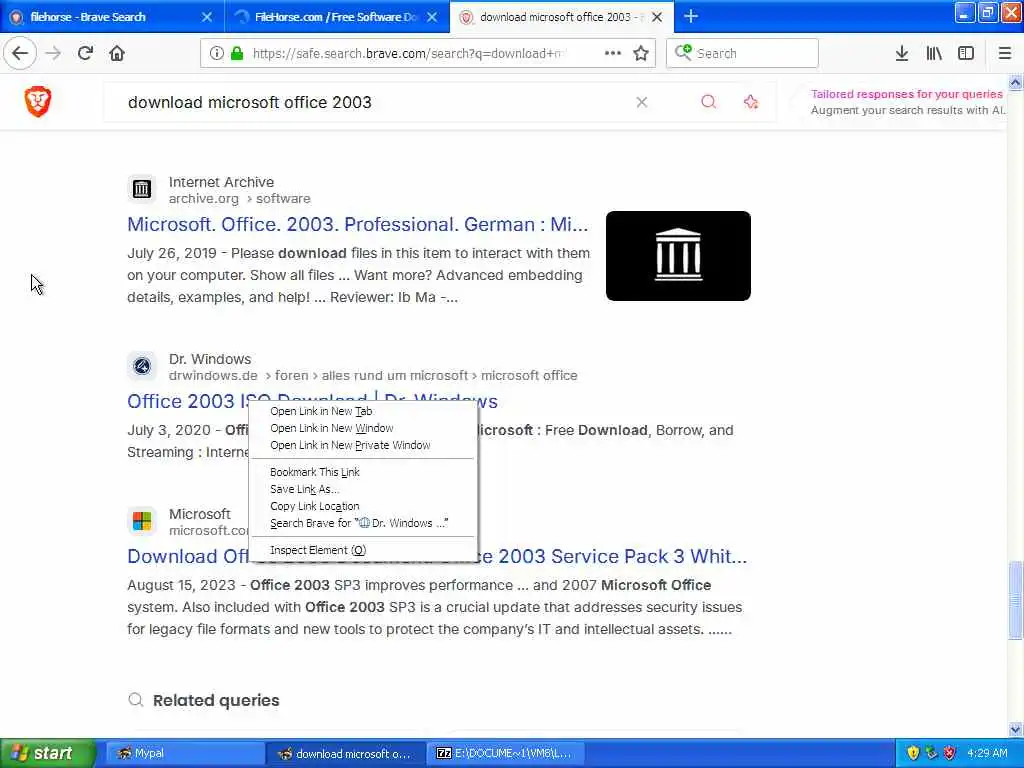Reload the current page
This screenshot has height=768, width=1024.
coord(85,53)
